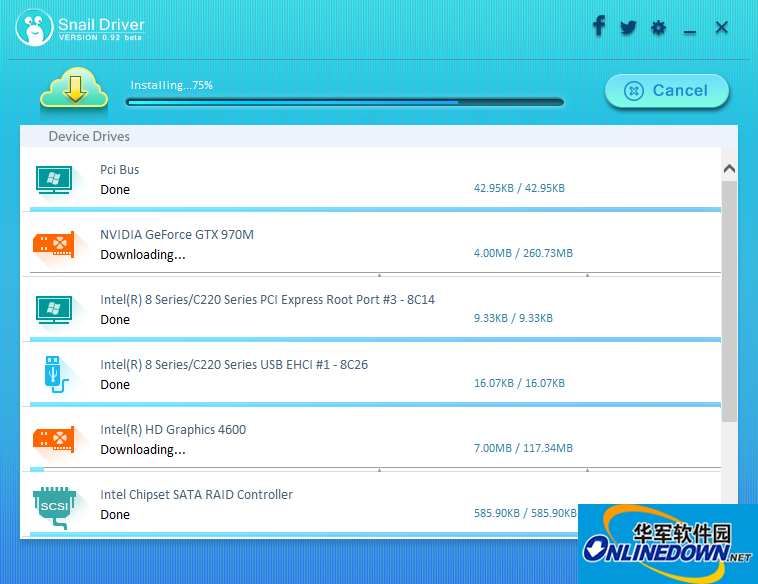
Task: Click the NVIDIA GeForce graphics card icon
Action: coord(54,245)
